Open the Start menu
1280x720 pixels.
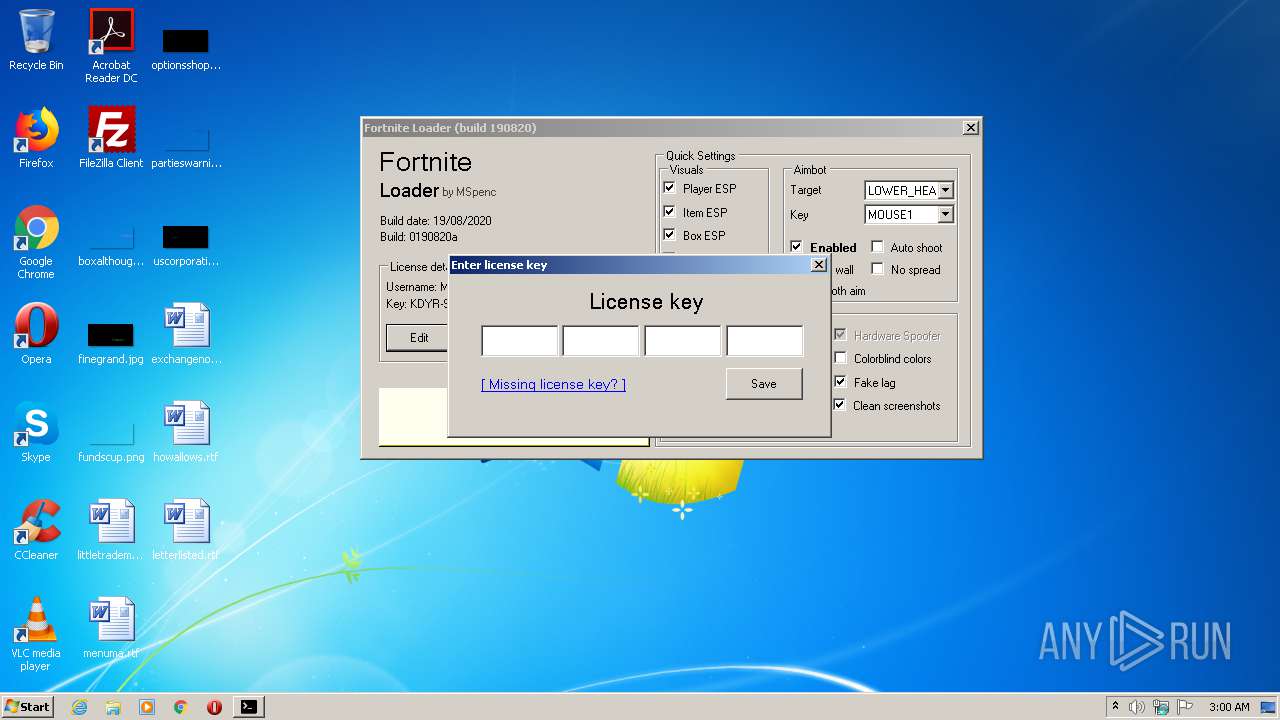point(27,707)
